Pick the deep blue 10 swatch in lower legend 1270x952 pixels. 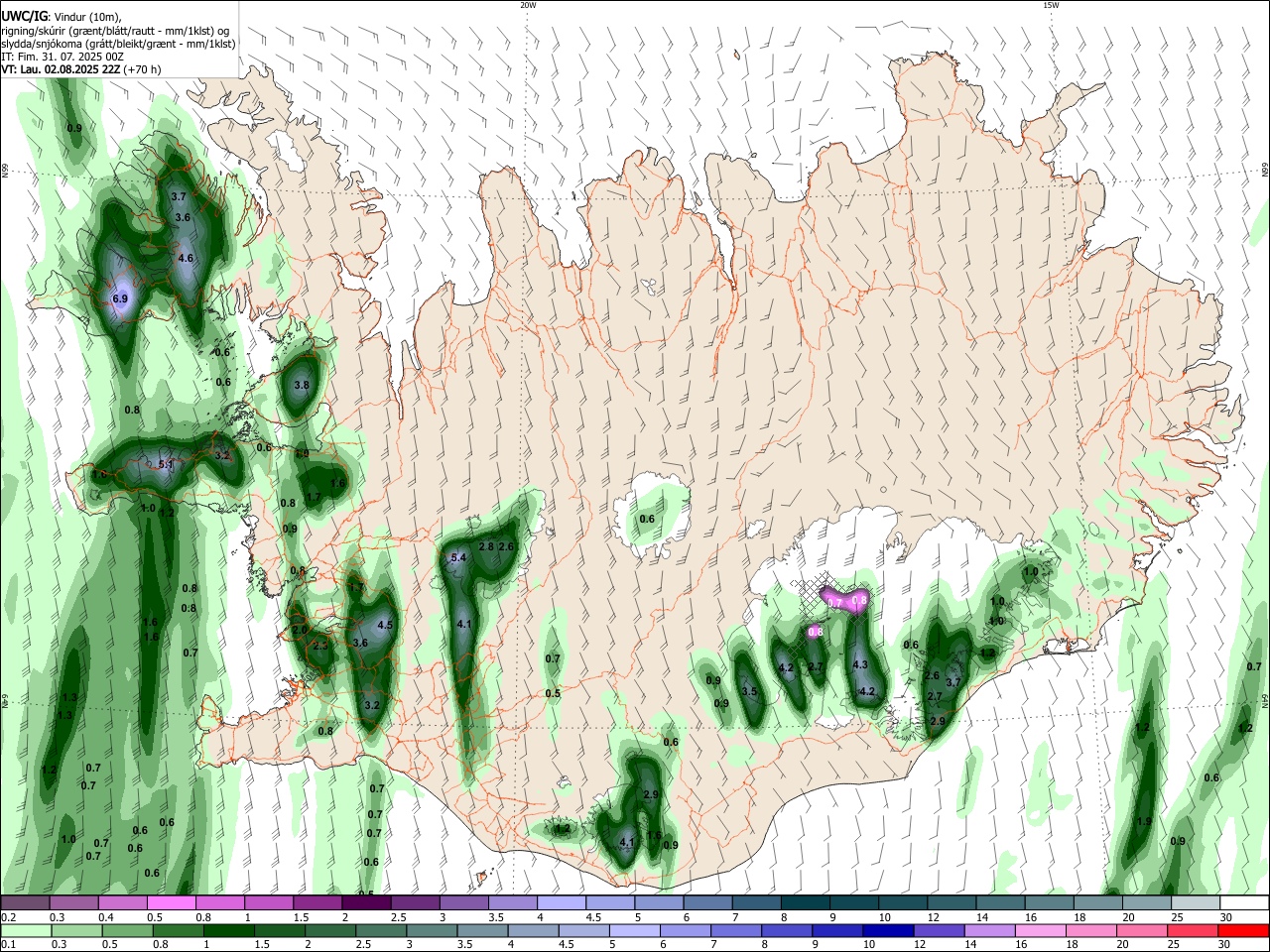tap(889, 930)
